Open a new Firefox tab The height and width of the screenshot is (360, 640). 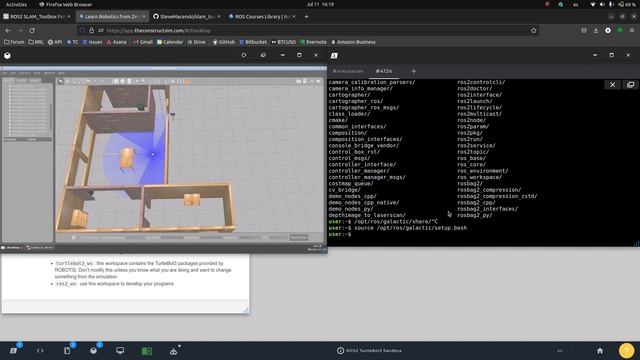(x=306, y=17)
